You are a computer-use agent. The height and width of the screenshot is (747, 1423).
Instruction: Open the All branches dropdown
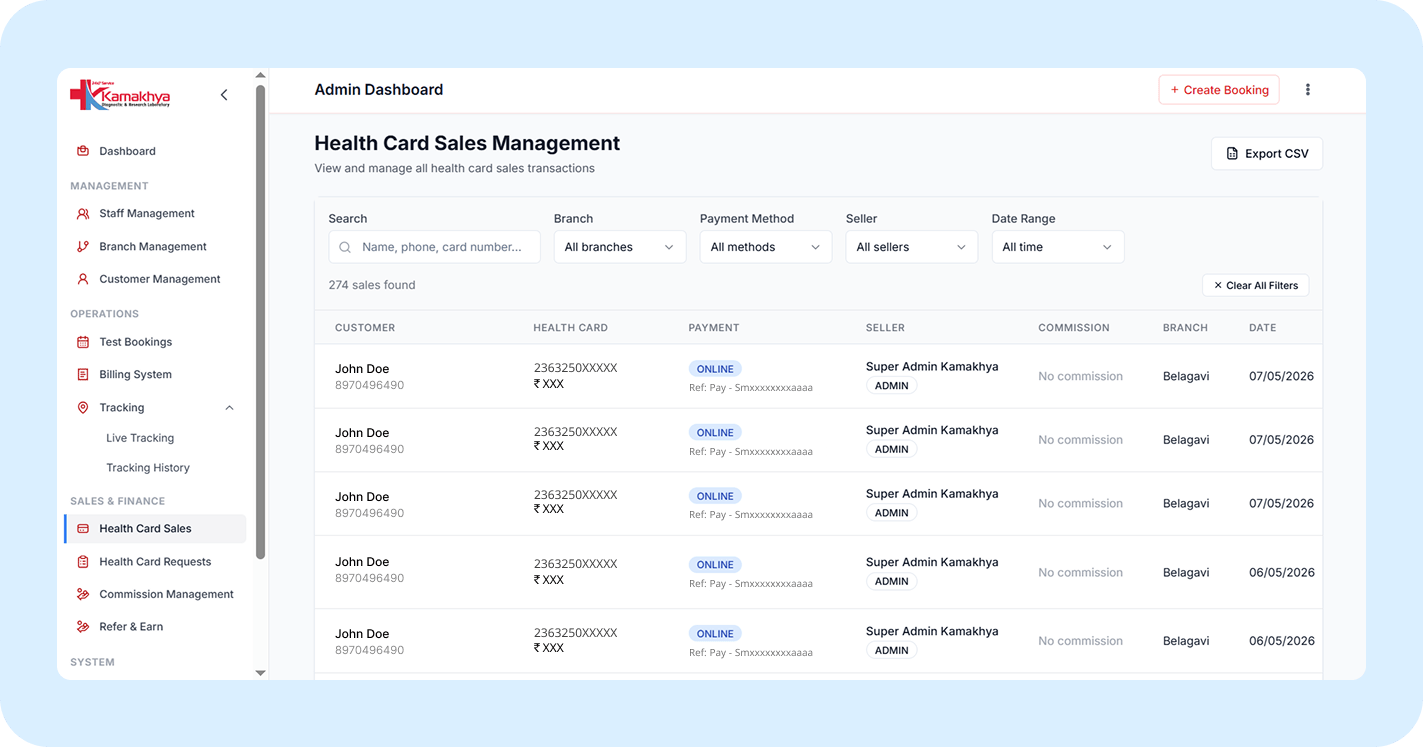[x=620, y=247]
